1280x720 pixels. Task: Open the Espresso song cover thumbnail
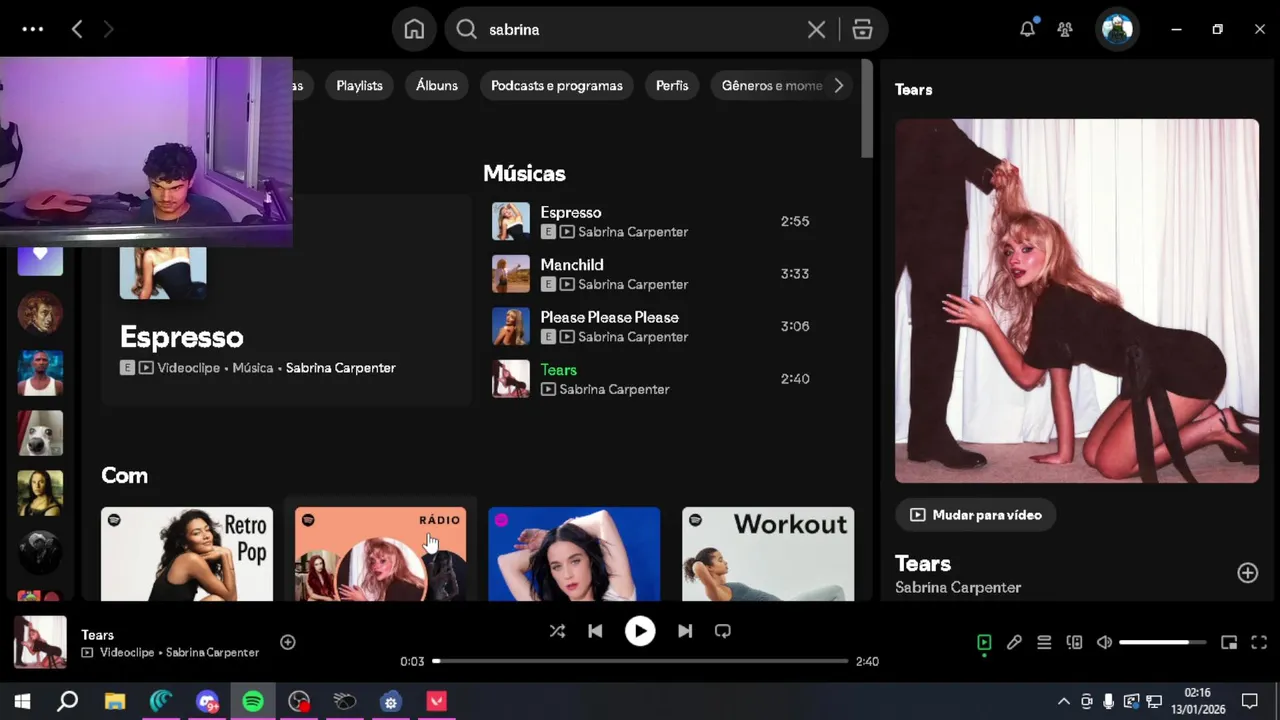pyautogui.click(x=510, y=221)
